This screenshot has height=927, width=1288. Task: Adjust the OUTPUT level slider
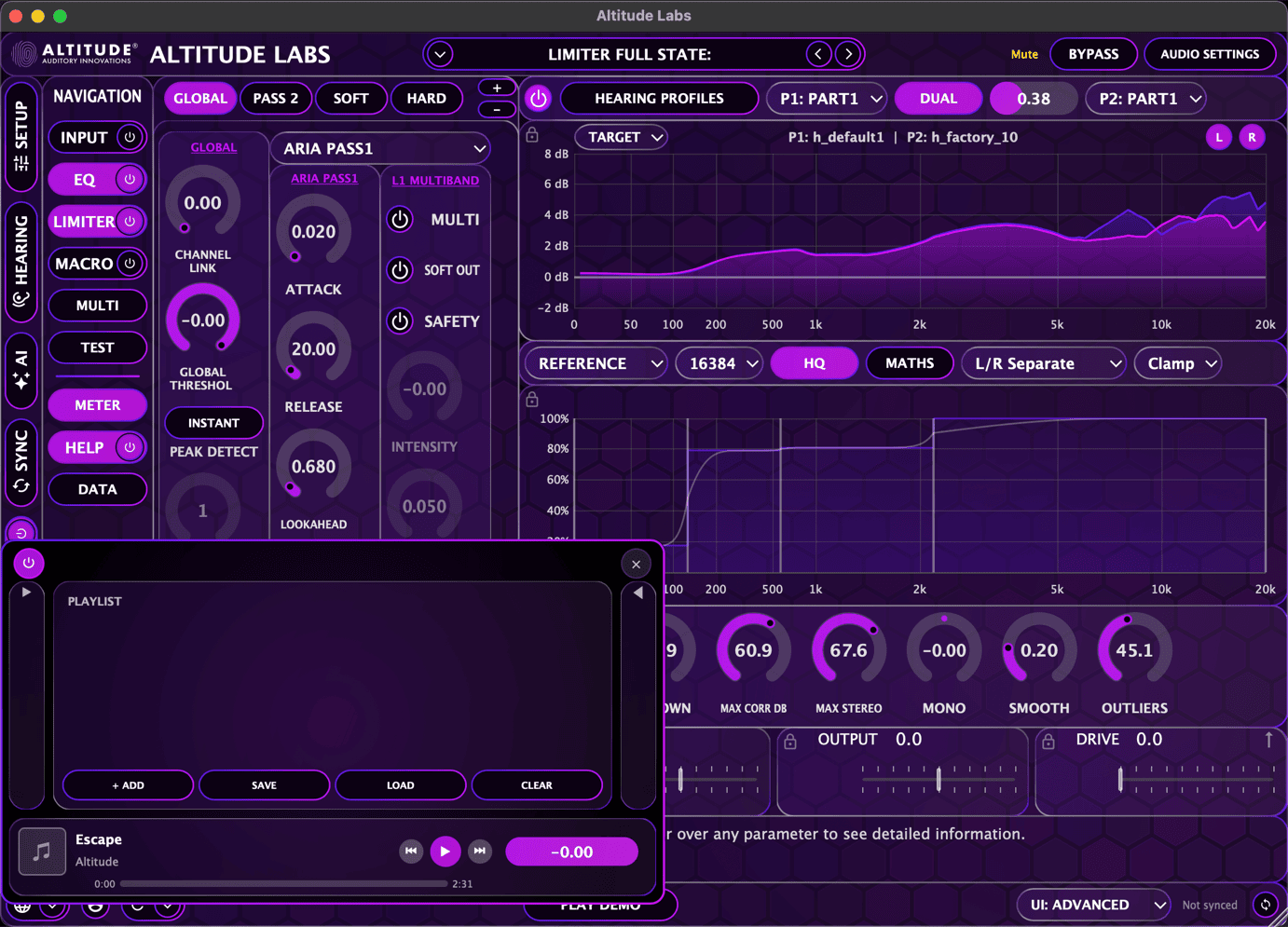(938, 778)
